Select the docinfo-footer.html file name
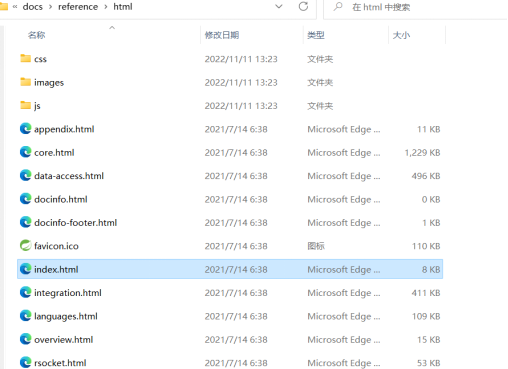The height and width of the screenshot is (369, 508). (x=75, y=222)
